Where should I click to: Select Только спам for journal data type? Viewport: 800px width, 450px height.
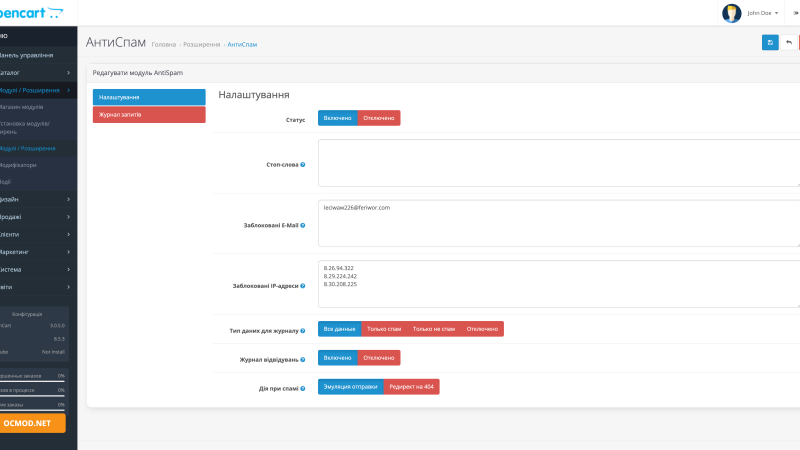(384, 329)
